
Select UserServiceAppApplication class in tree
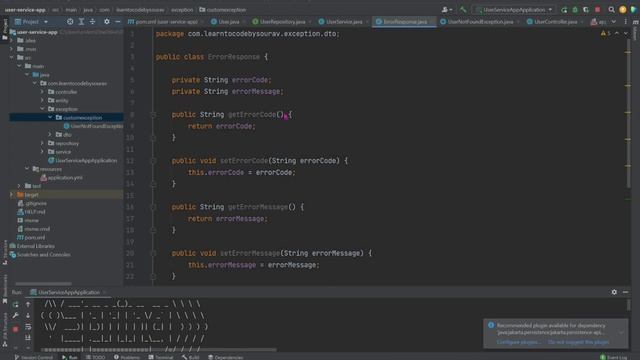tap(82, 160)
